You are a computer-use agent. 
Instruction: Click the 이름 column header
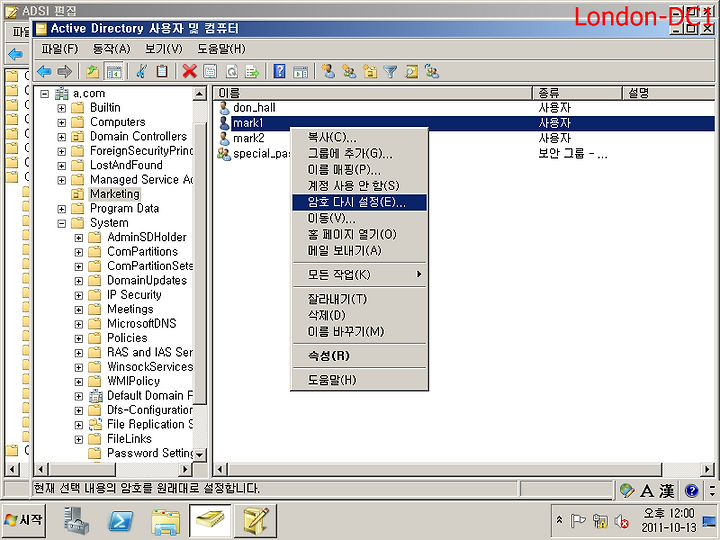pyautogui.click(x=372, y=93)
